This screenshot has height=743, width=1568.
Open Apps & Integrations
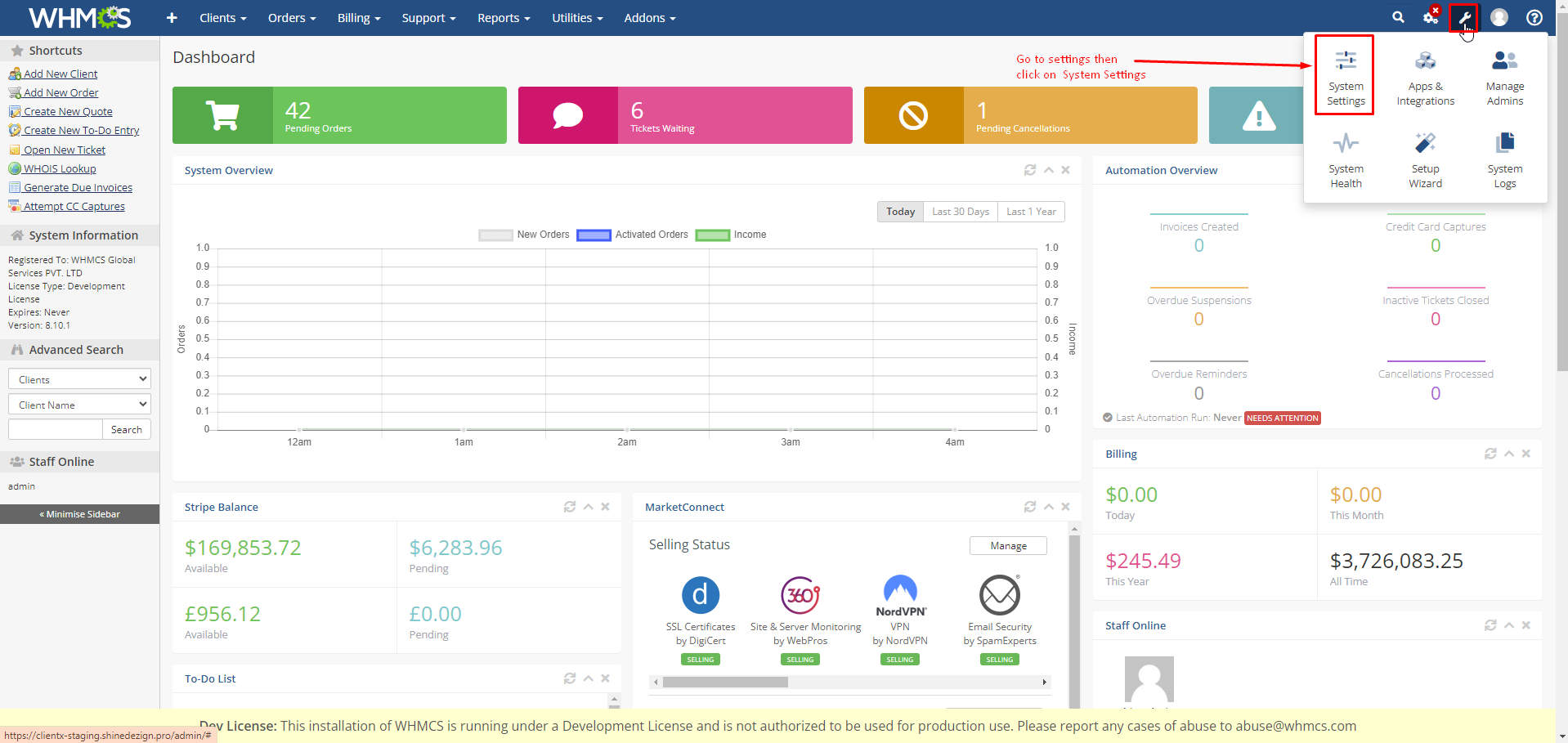tap(1425, 78)
